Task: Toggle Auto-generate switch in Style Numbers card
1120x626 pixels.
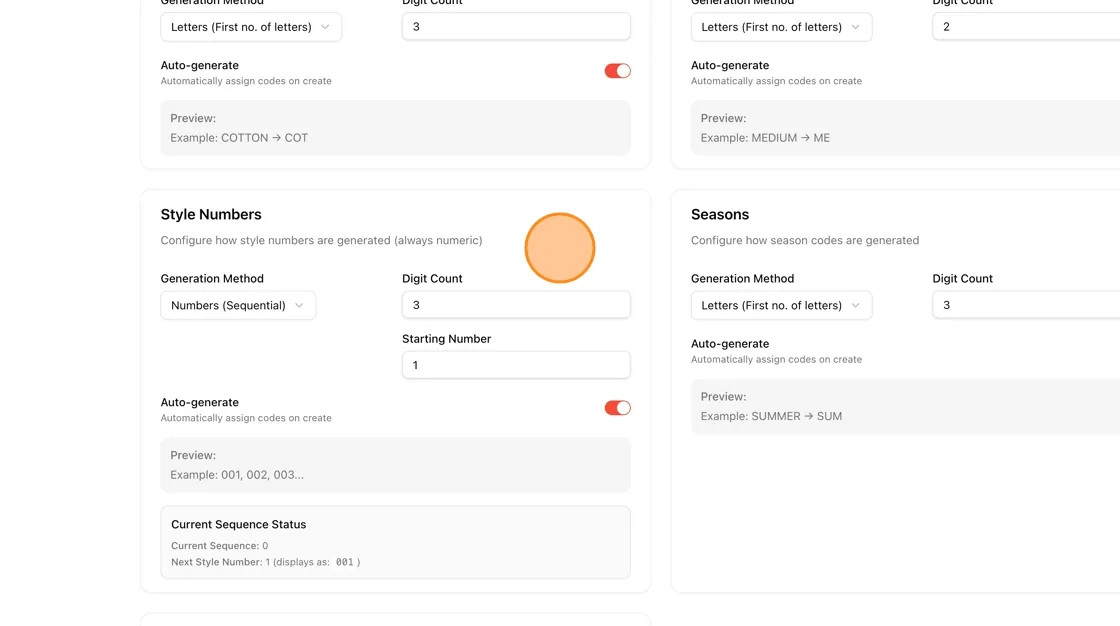Action: click(617, 408)
